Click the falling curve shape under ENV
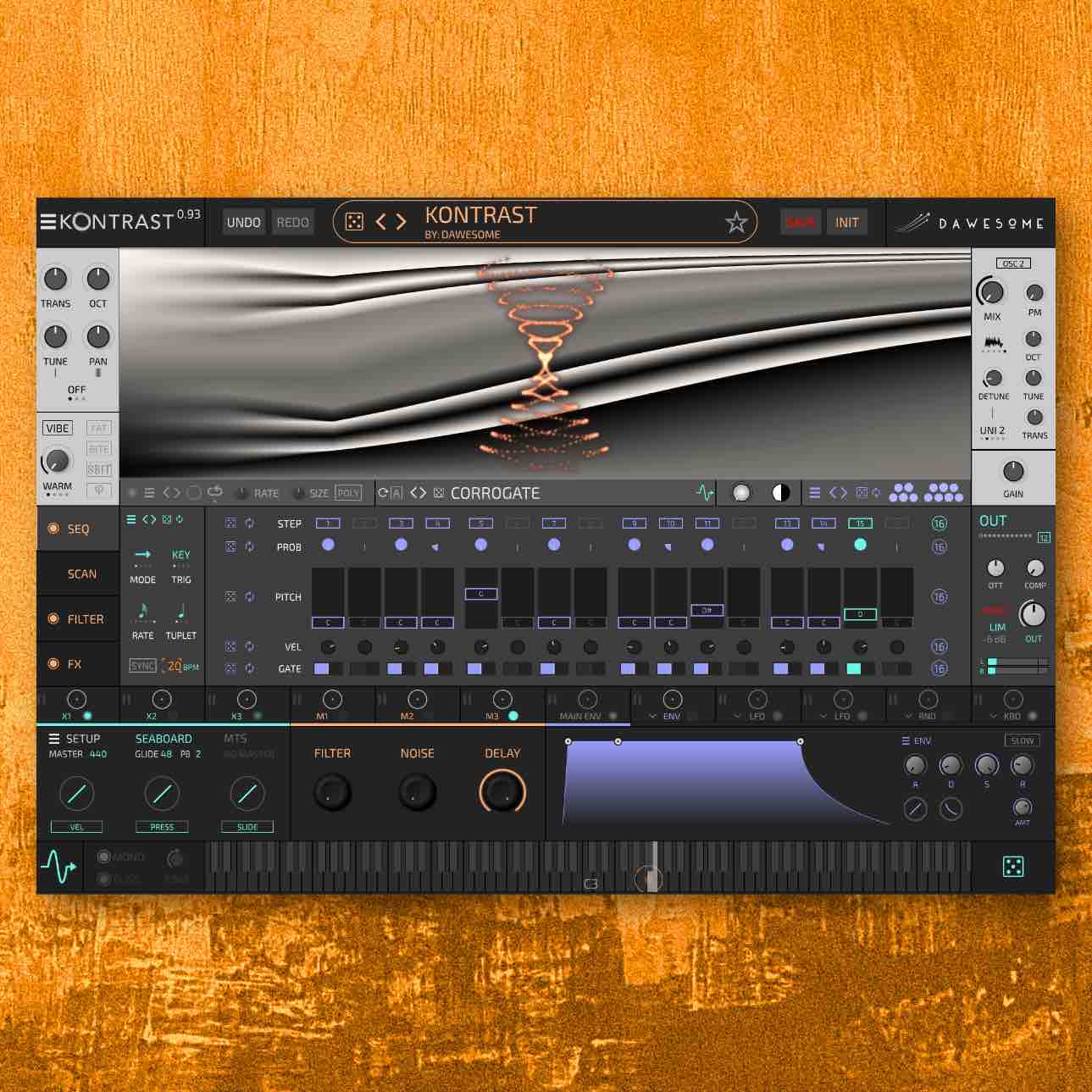 tap(951, 809)
